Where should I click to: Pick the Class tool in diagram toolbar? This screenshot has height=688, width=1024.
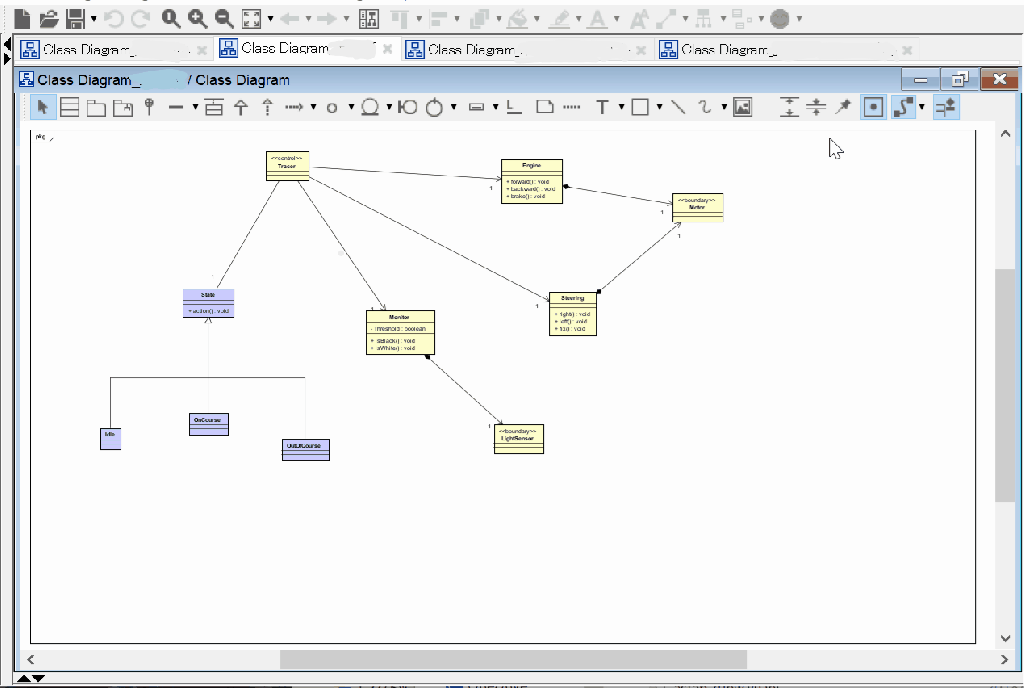70,108
